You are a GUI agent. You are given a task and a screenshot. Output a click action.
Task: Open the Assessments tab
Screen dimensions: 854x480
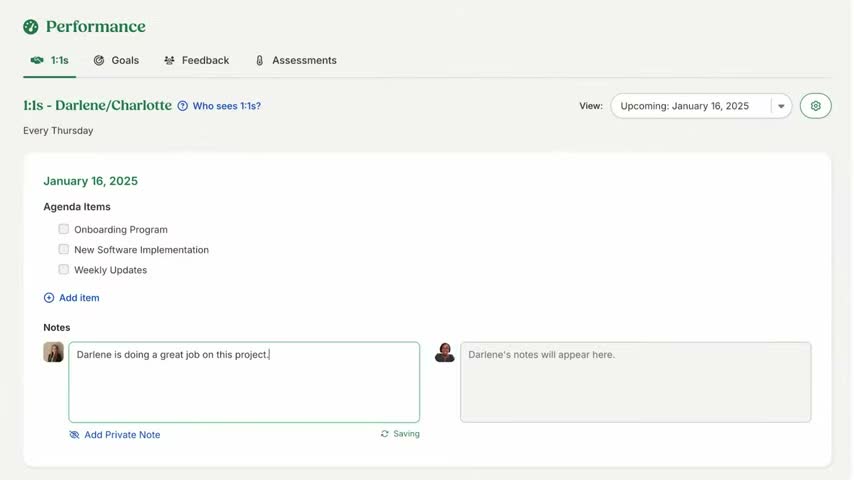(296, 60)
